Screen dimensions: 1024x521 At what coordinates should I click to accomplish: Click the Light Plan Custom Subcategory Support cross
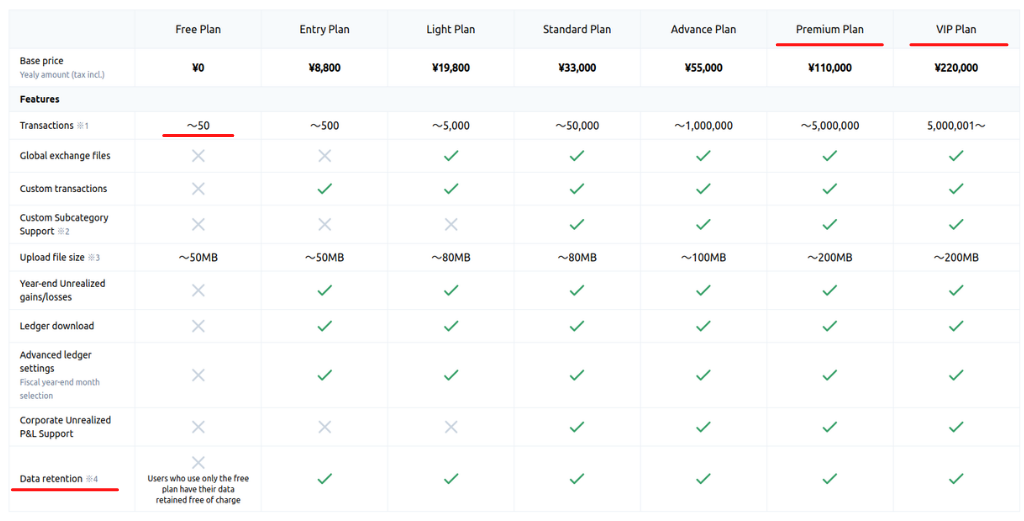click(x=451, y=225)
